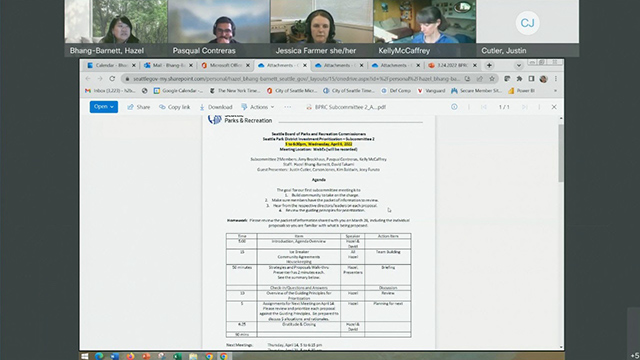The width and height of the screenshot is (640, 360).
Task: Open the file details info icon
Action: (x=454, y=107)
